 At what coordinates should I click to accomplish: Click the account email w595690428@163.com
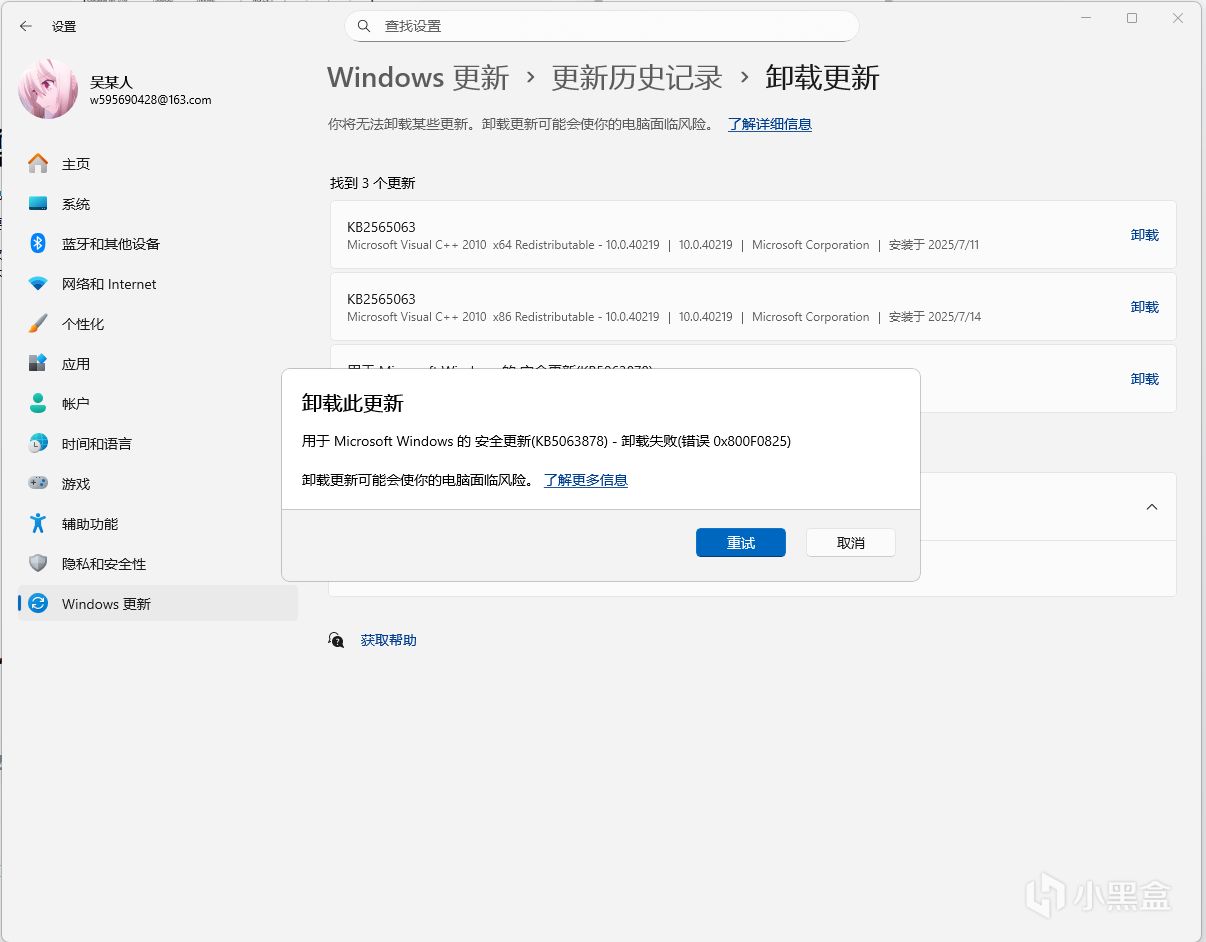click(x=150, y=100)
